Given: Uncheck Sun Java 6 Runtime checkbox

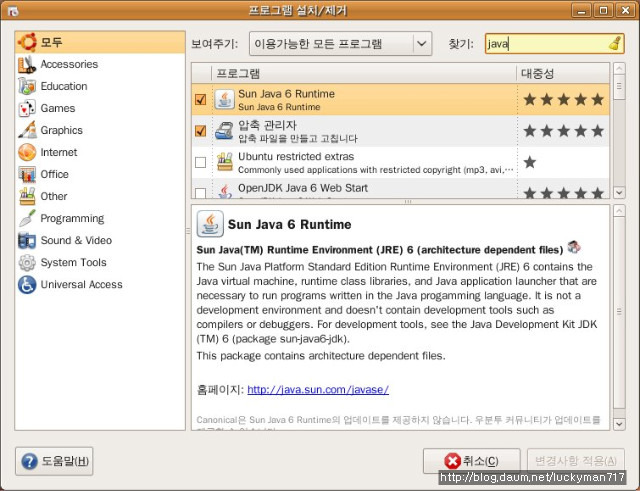Looking at the screenshot, I should pyautogui.click(x=200, y=99).
